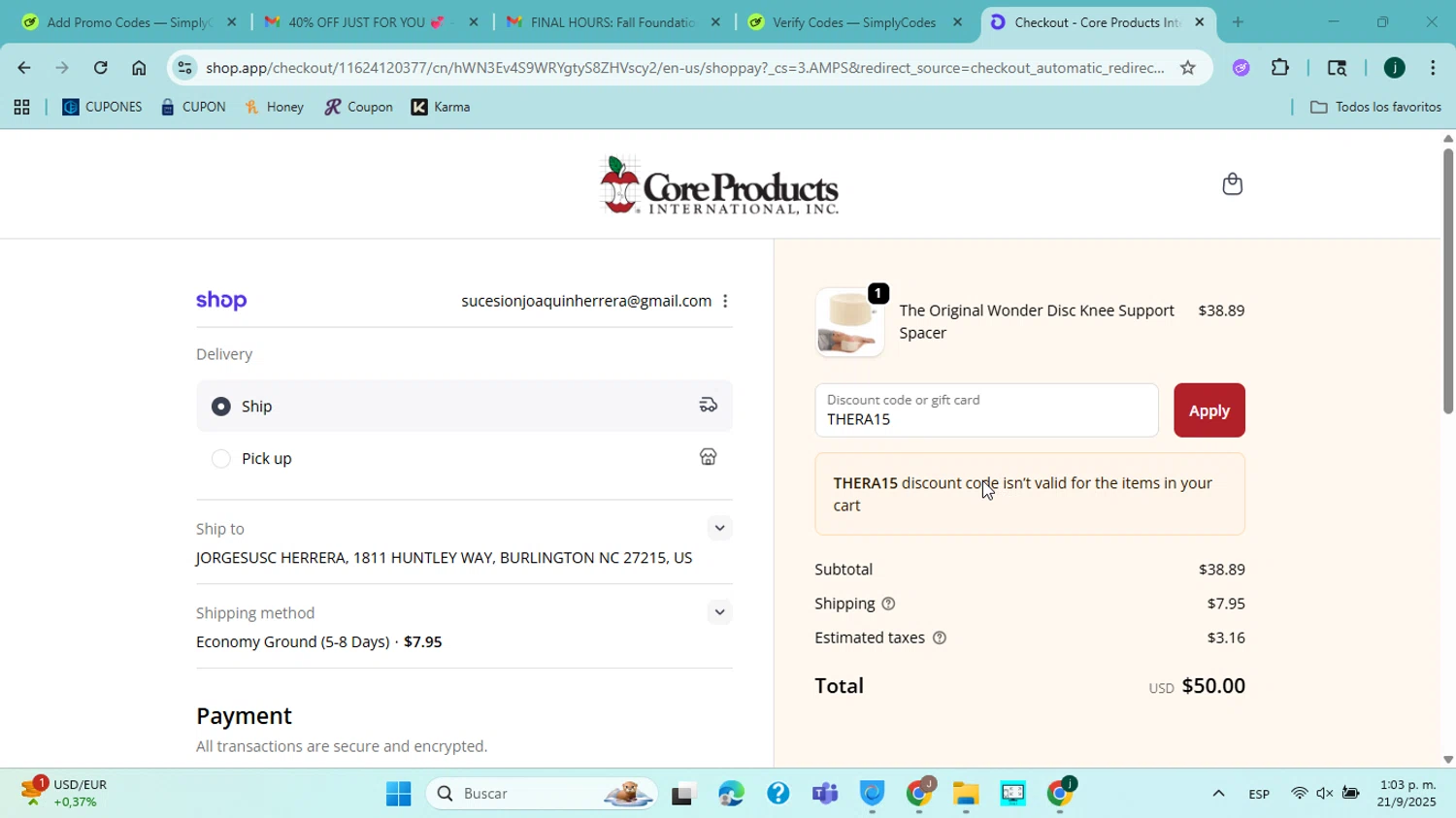Click the page vertical scrollbar
Viewport: 1456px width, 818px height.
[1447, 281]
